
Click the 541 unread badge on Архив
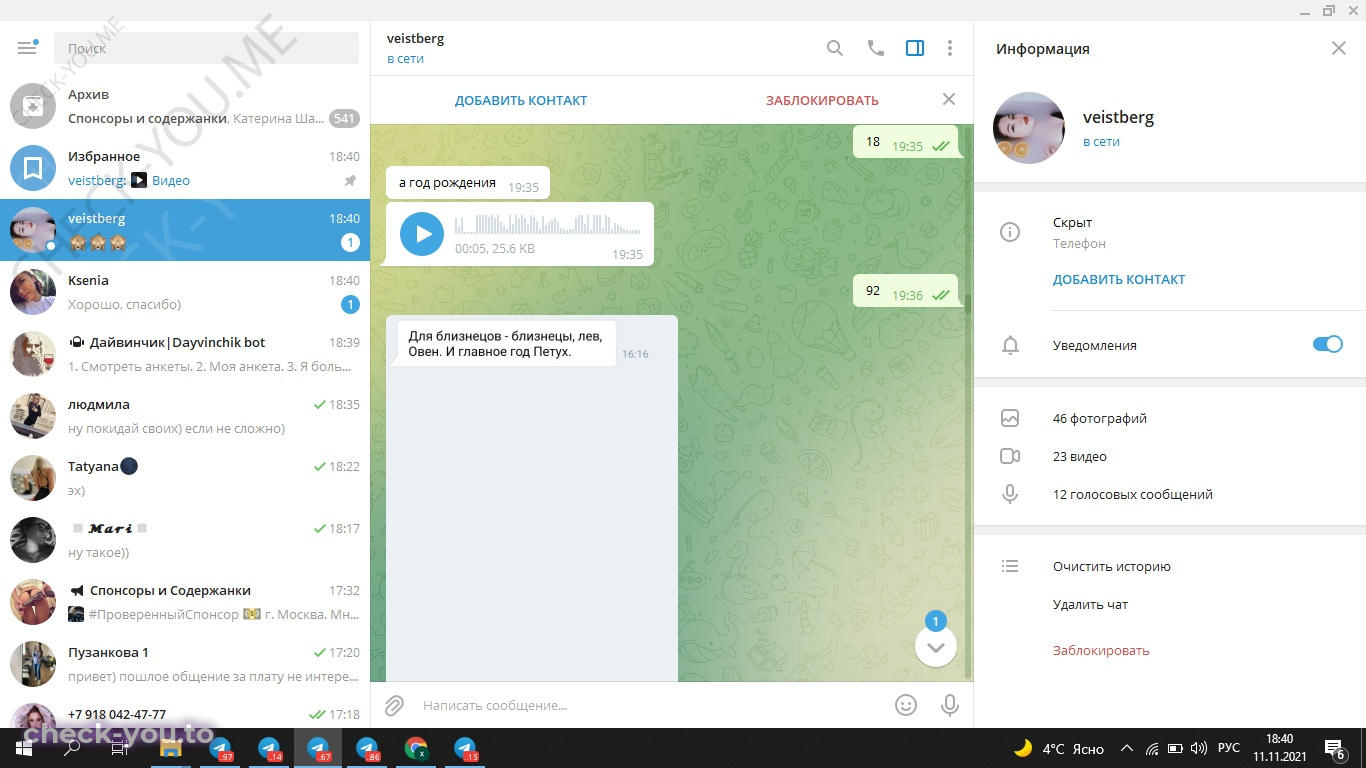point(344,119)
